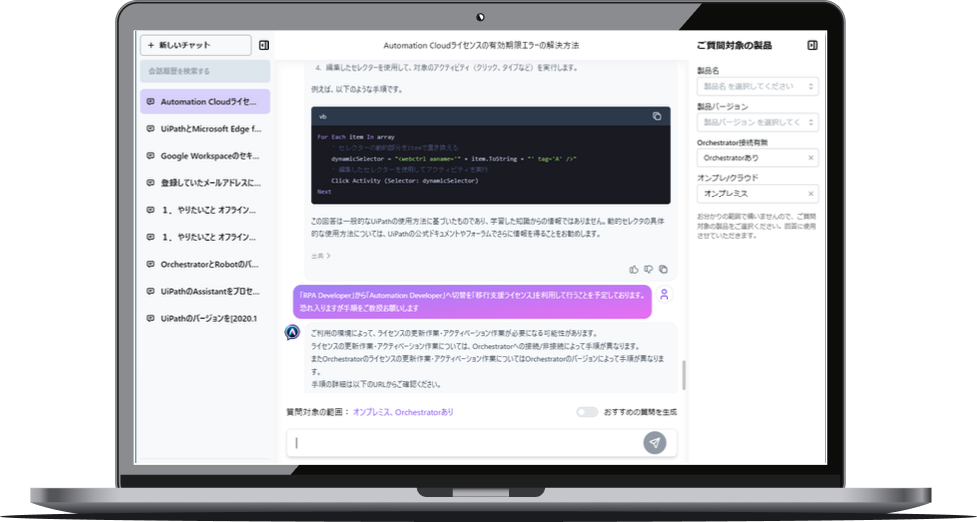Screen dimensions: 977x522
Task: Click chat icon beside UiPathとMicrosoft Edge entry
Action: point(150,129)
